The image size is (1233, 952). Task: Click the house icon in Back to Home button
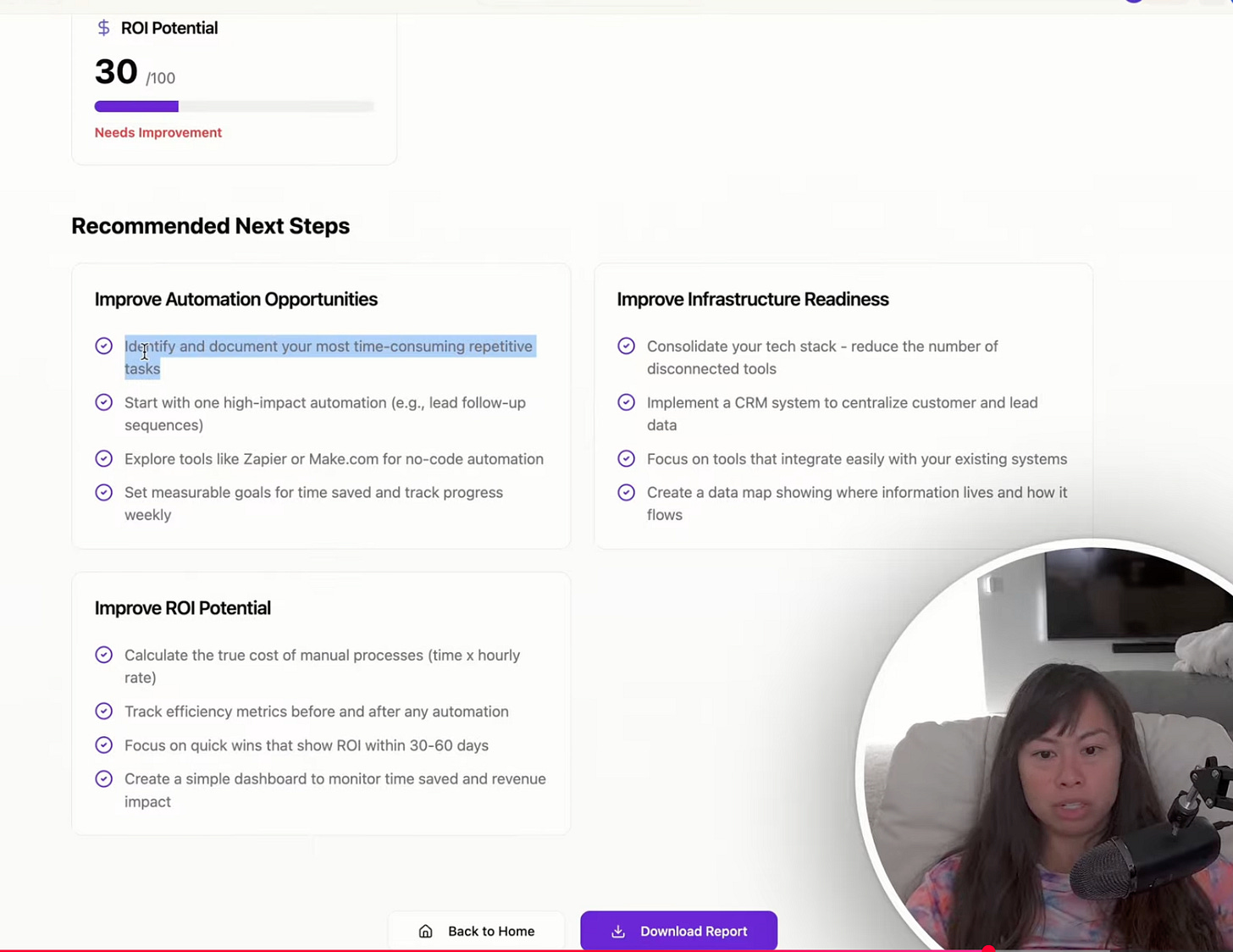pyautogui.click(x=426, y=931)
